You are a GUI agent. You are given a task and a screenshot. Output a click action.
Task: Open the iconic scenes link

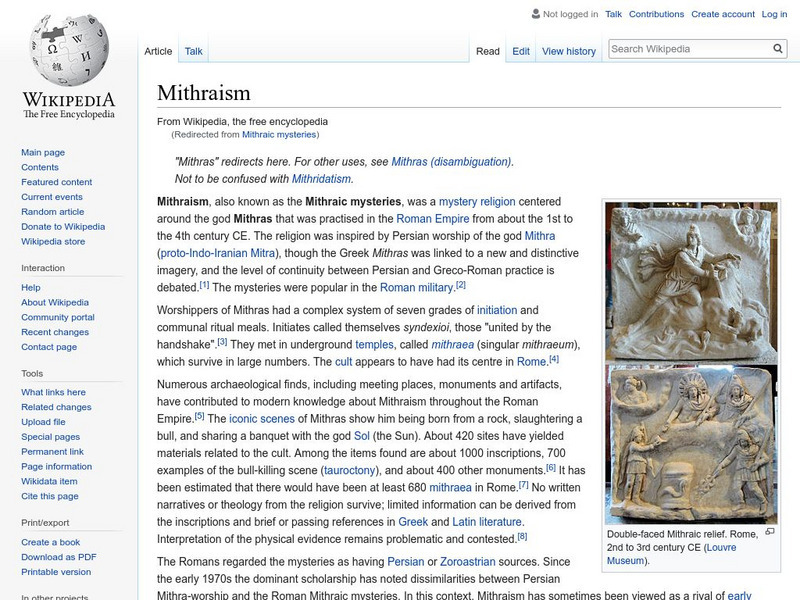(262, 419)
